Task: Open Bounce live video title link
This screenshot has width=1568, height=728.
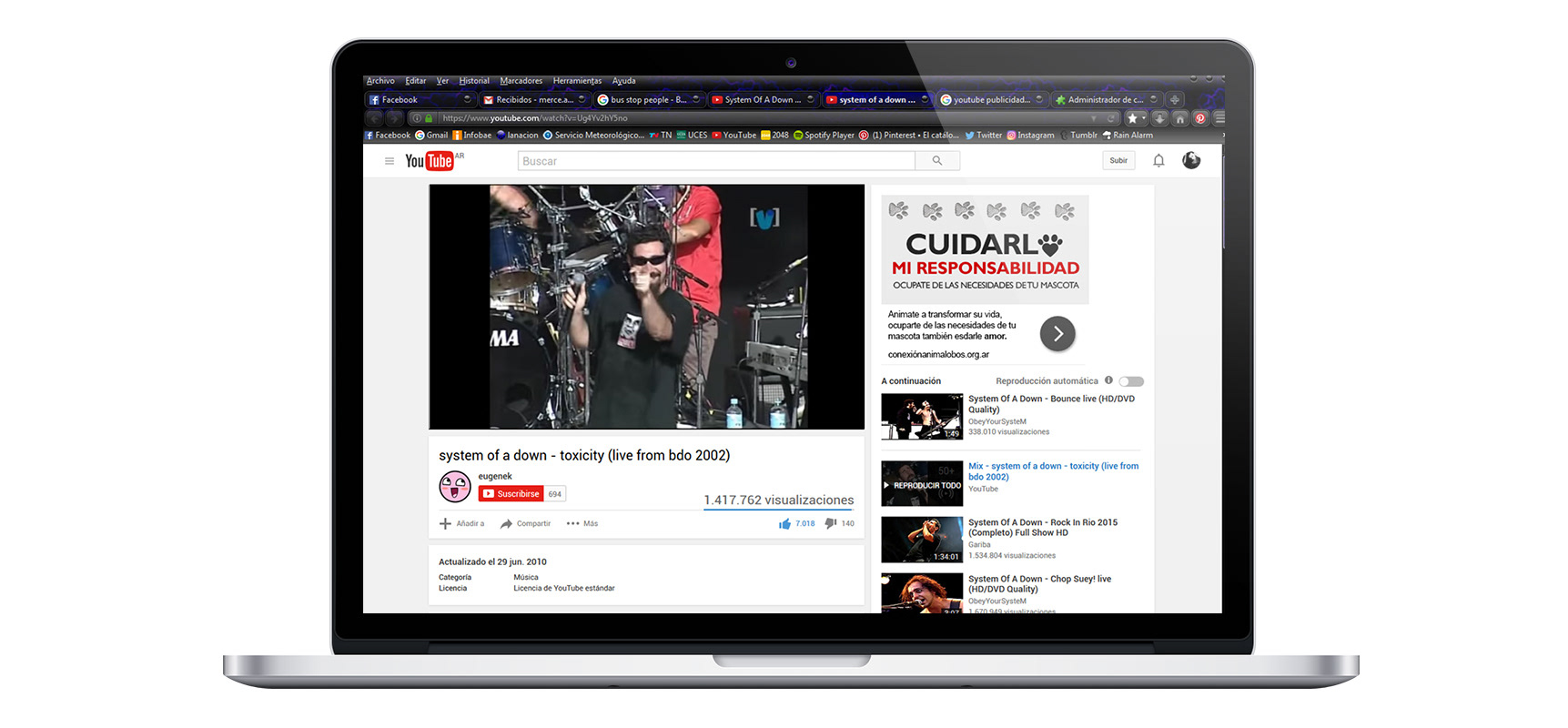Action: pyautogui.click(x=1051, y=404)
